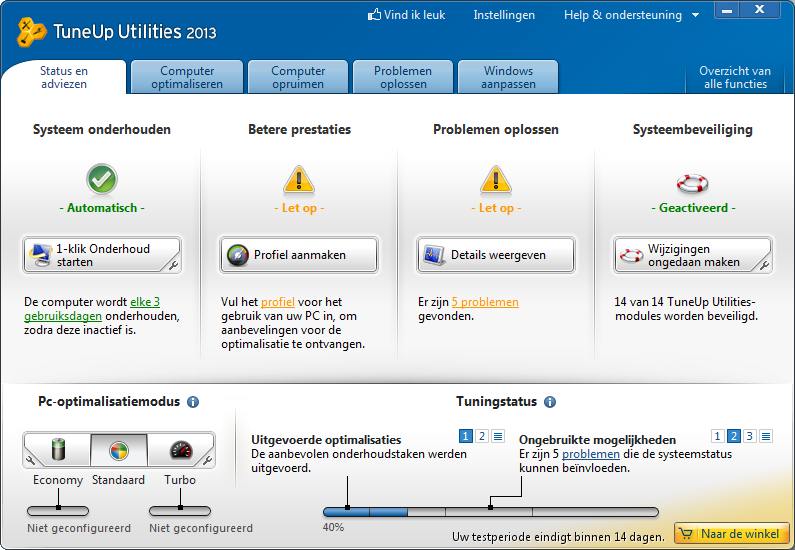Open Instellingen from the top bar

tap(504, 15)
